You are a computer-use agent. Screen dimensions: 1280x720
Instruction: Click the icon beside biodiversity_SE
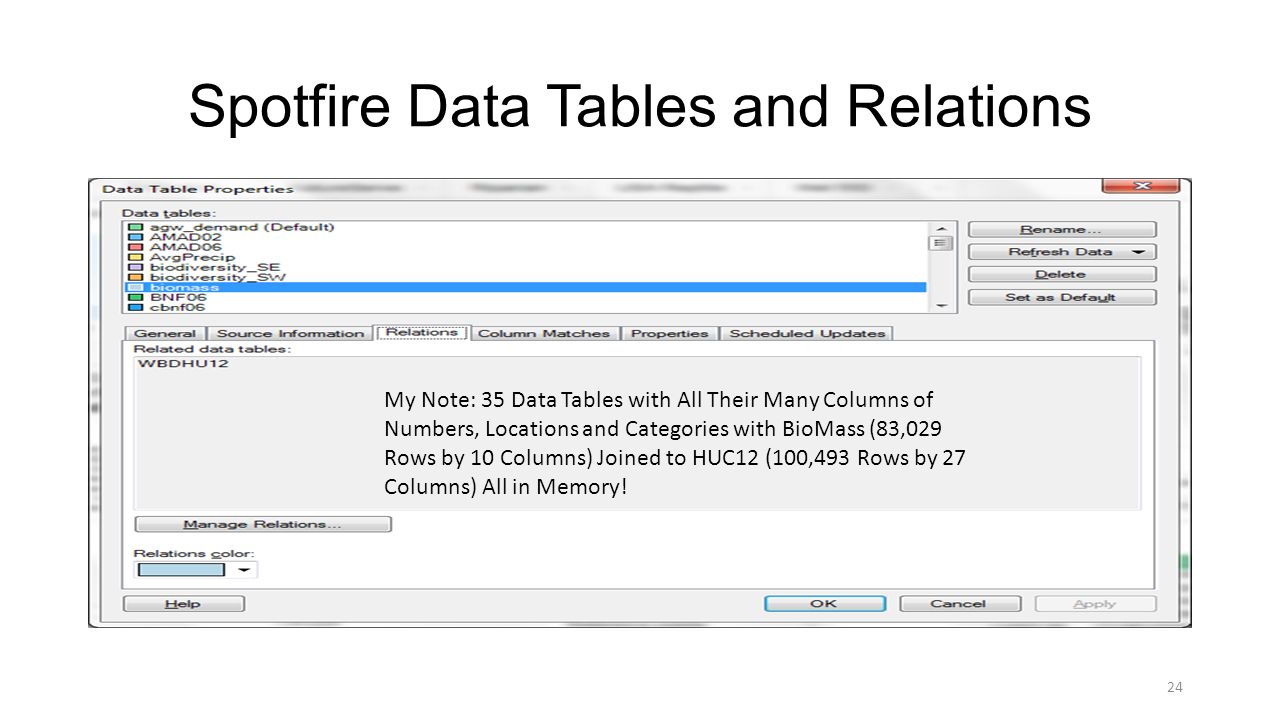tap(135, 267)
